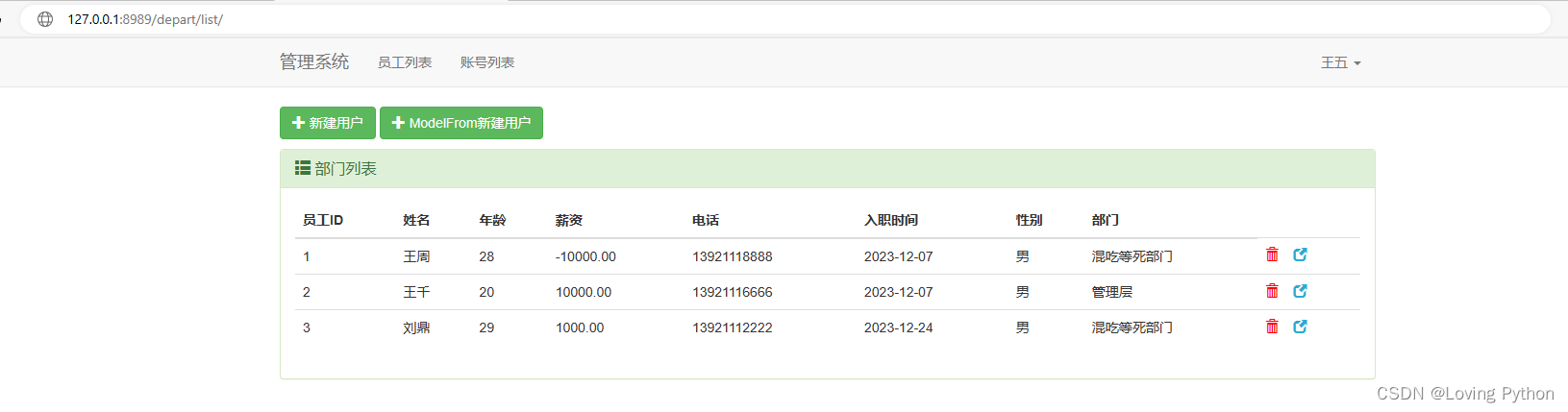Image resolution: width=1568 pixels, height=412 pixels.
Task: Click the 薪资 column header
Action: [569, 220]
